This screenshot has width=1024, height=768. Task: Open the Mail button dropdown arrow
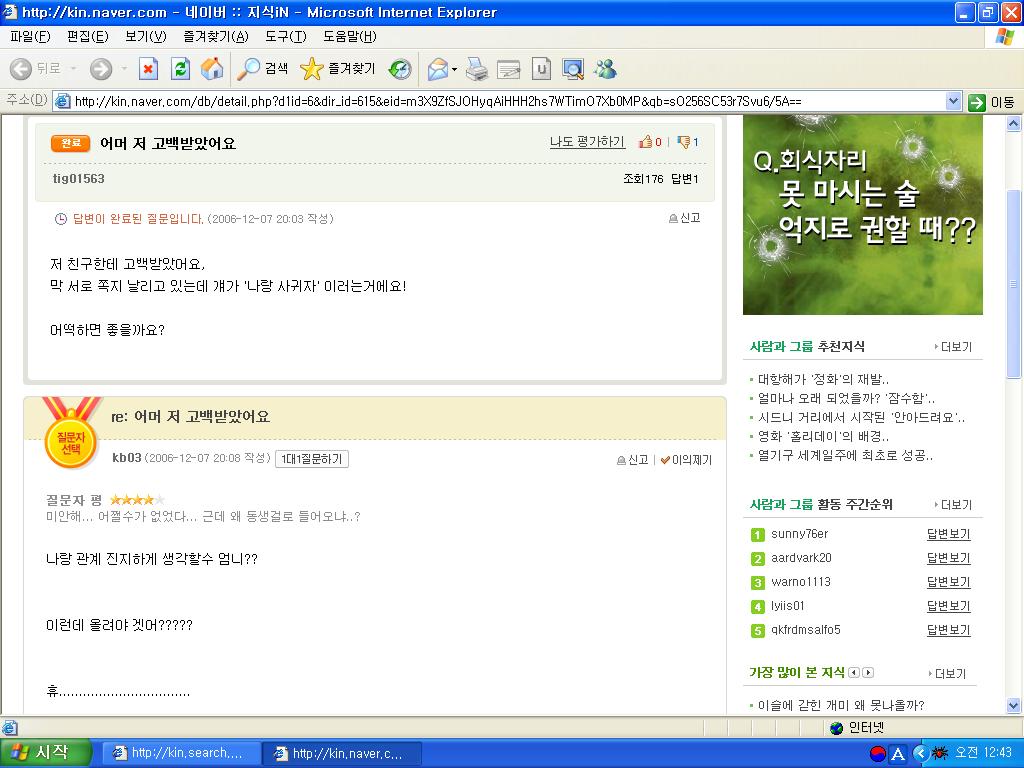(x=455, y=69)
